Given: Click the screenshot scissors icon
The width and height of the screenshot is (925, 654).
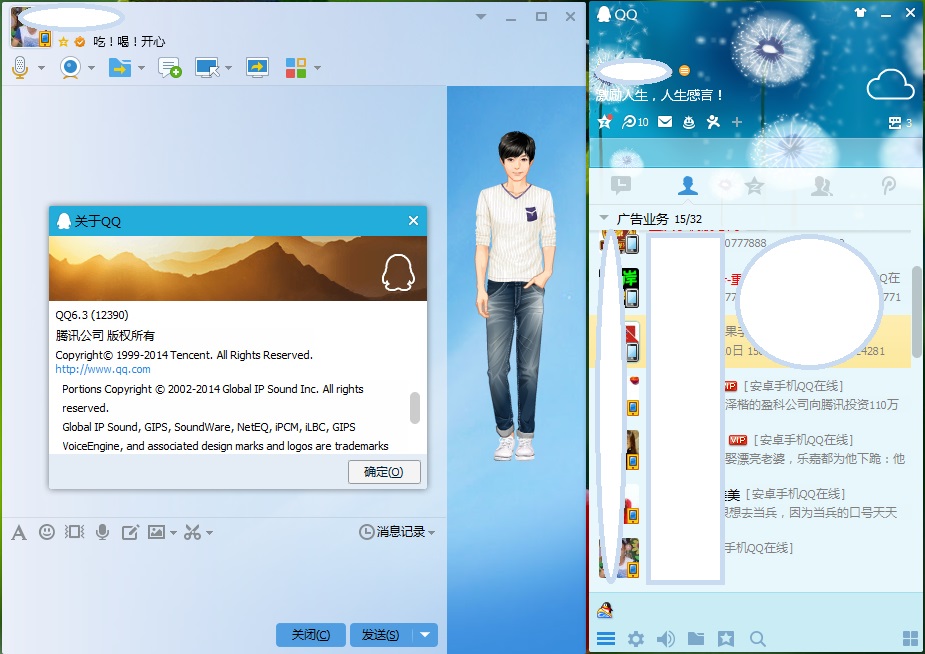Looking at the screenshot, I should pos(192,532).
